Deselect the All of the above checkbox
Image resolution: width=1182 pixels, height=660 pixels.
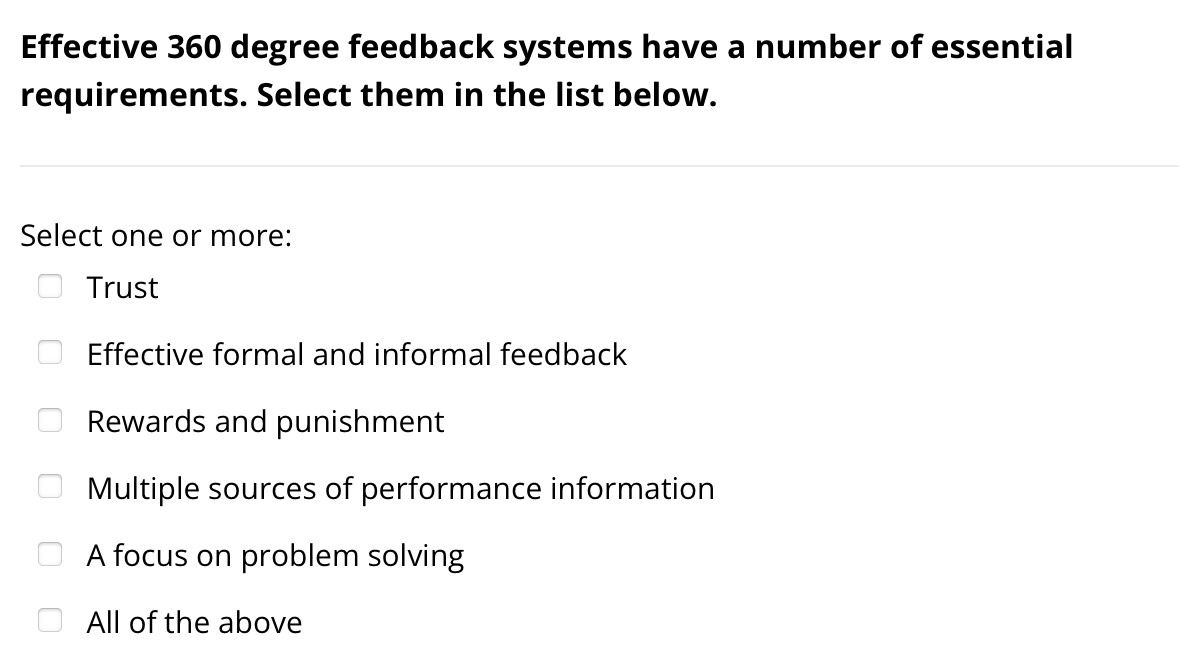point(50,619)
